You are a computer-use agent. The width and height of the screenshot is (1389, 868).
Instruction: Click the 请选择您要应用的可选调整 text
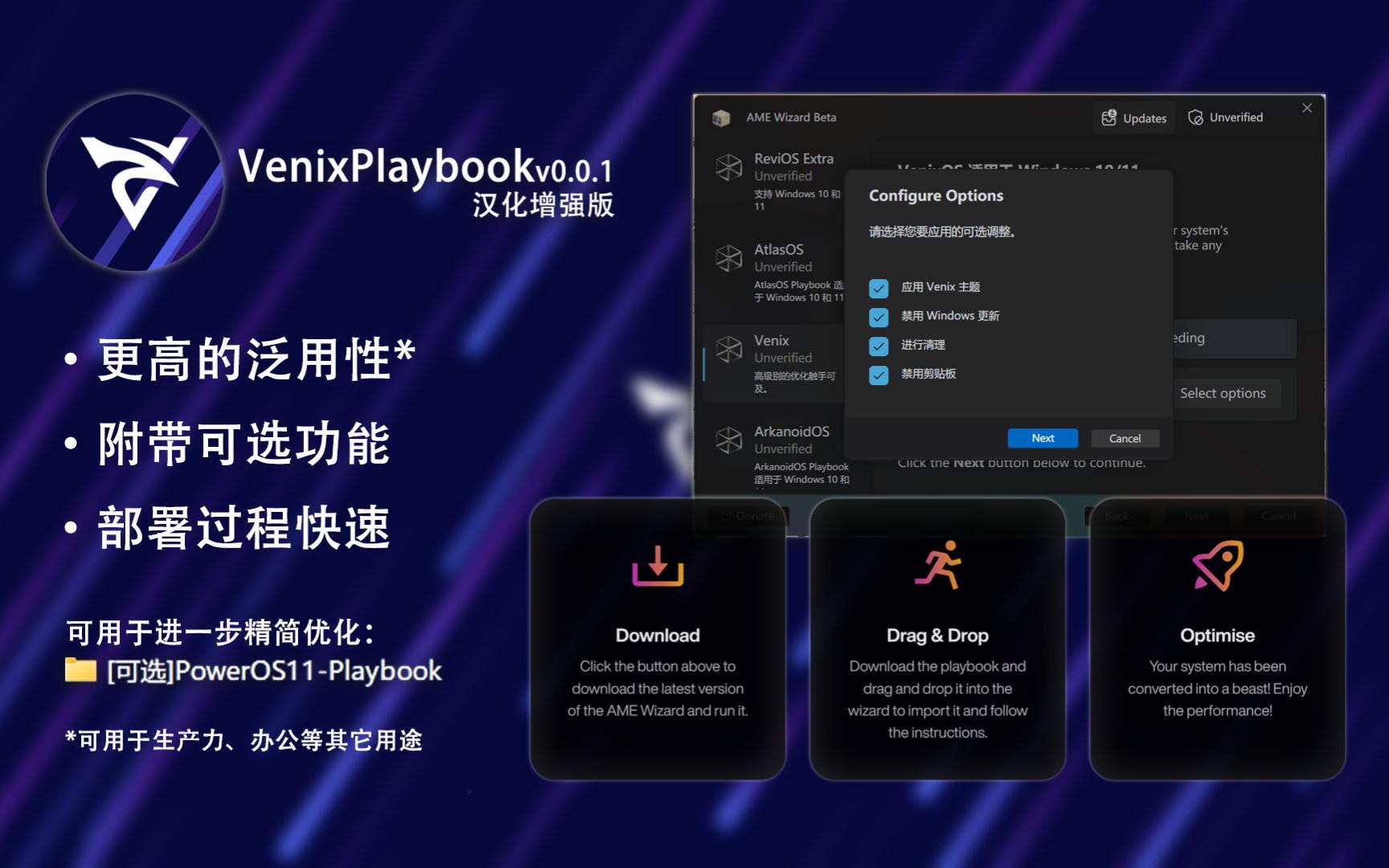942,231
